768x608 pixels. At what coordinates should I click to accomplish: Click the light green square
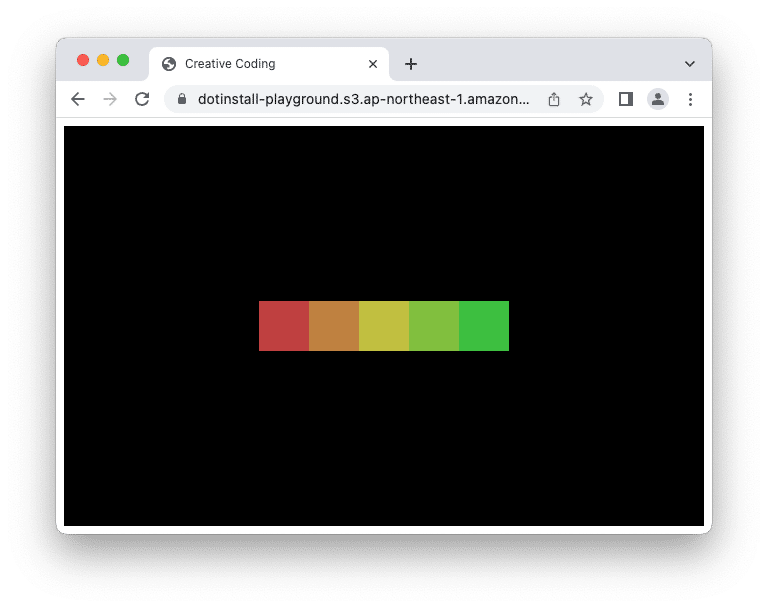pos(434,326)
